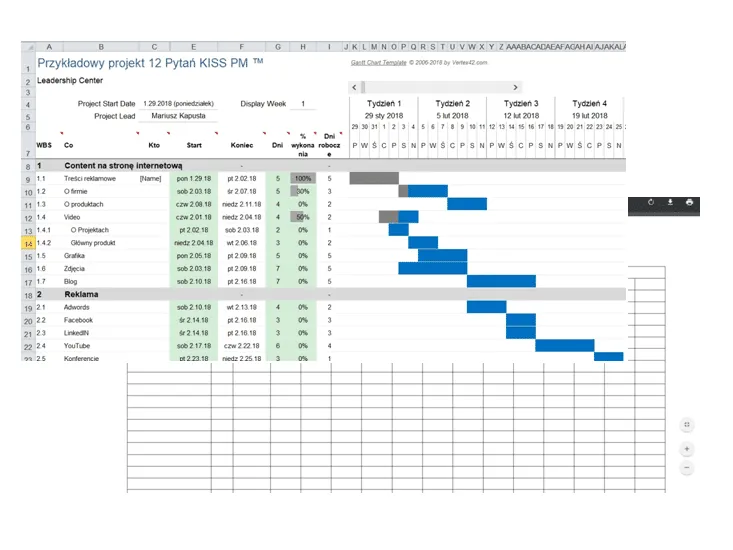Click the Gantt scrollbar right arrow
This screenshot has width=733, height=550.
(x=515, y=87)
